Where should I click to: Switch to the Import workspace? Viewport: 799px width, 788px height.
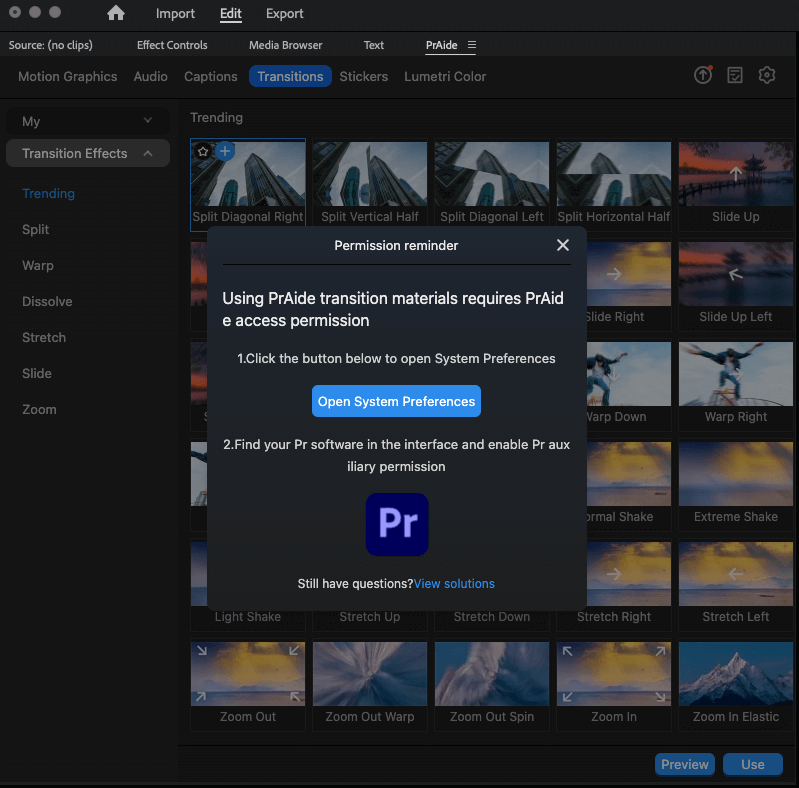(175, 14)
